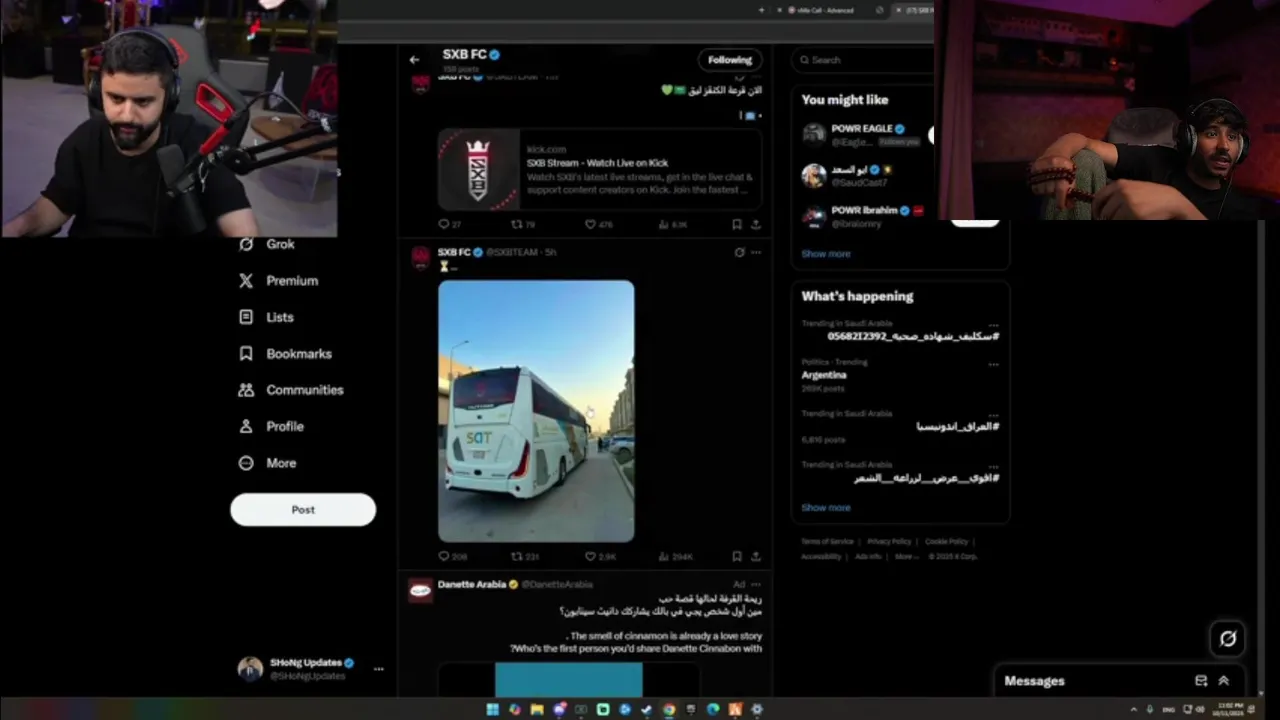Click Show more under You might like
Viewport: 1280px width, 720px height.
coord(826,254)
